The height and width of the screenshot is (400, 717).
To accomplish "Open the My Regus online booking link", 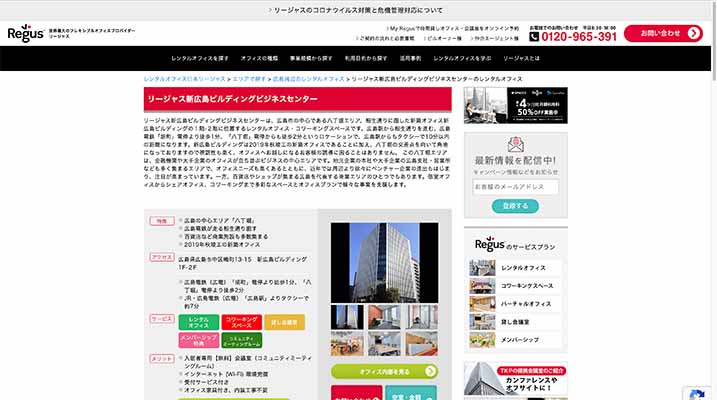I will point(452,28).
